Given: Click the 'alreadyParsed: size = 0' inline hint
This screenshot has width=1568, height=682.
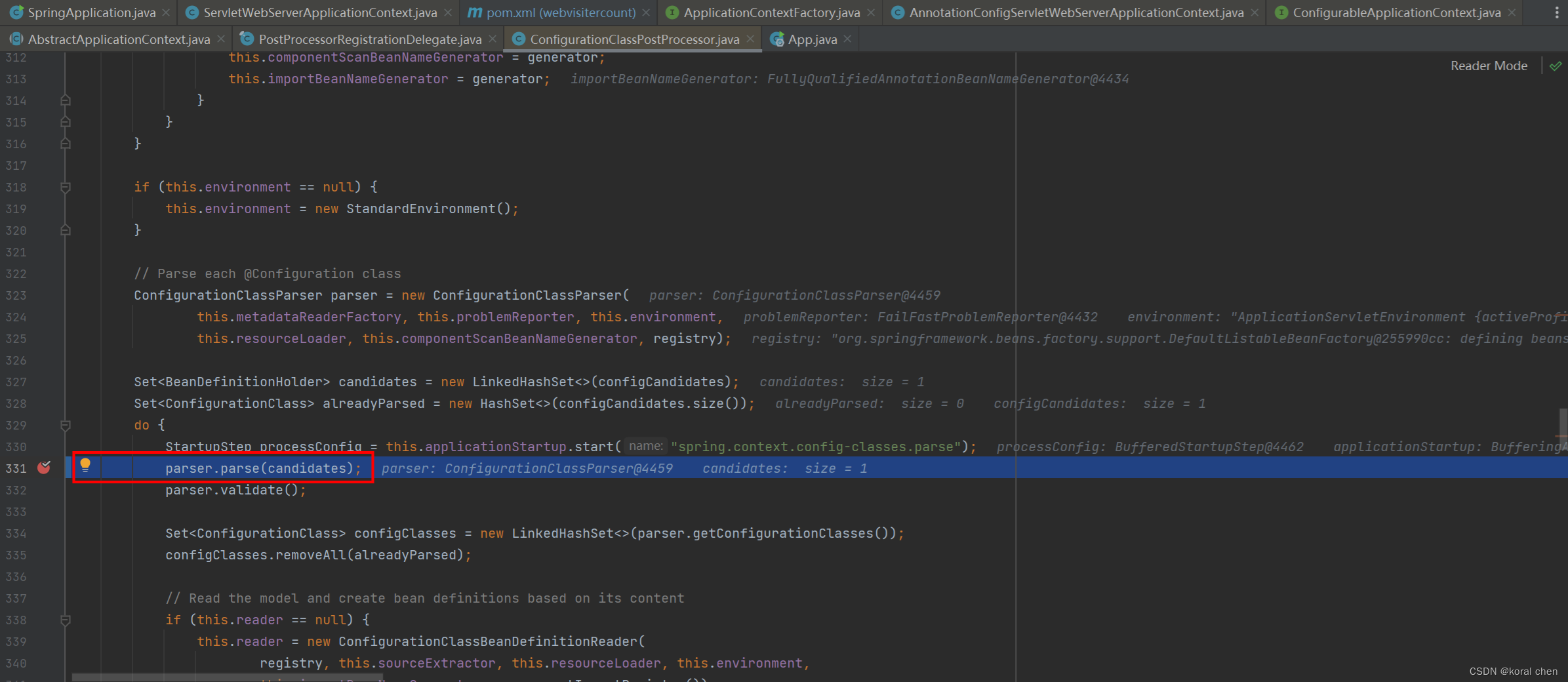Looking at the screenshot, I should tap(870, 403).
